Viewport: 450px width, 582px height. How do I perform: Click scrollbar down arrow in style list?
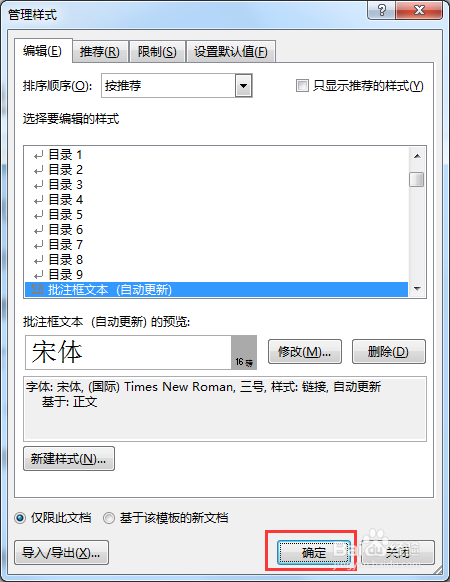[417, 289]
